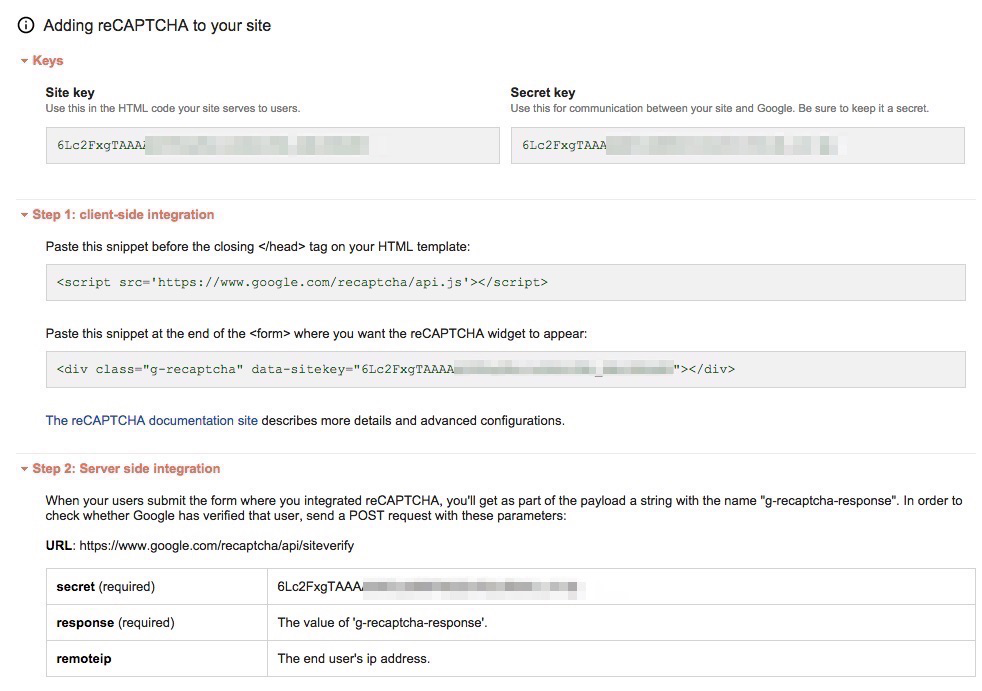This screenshot has height=691, width=982.
Task: Click the response (required) table row
Action: pos(155,623)
